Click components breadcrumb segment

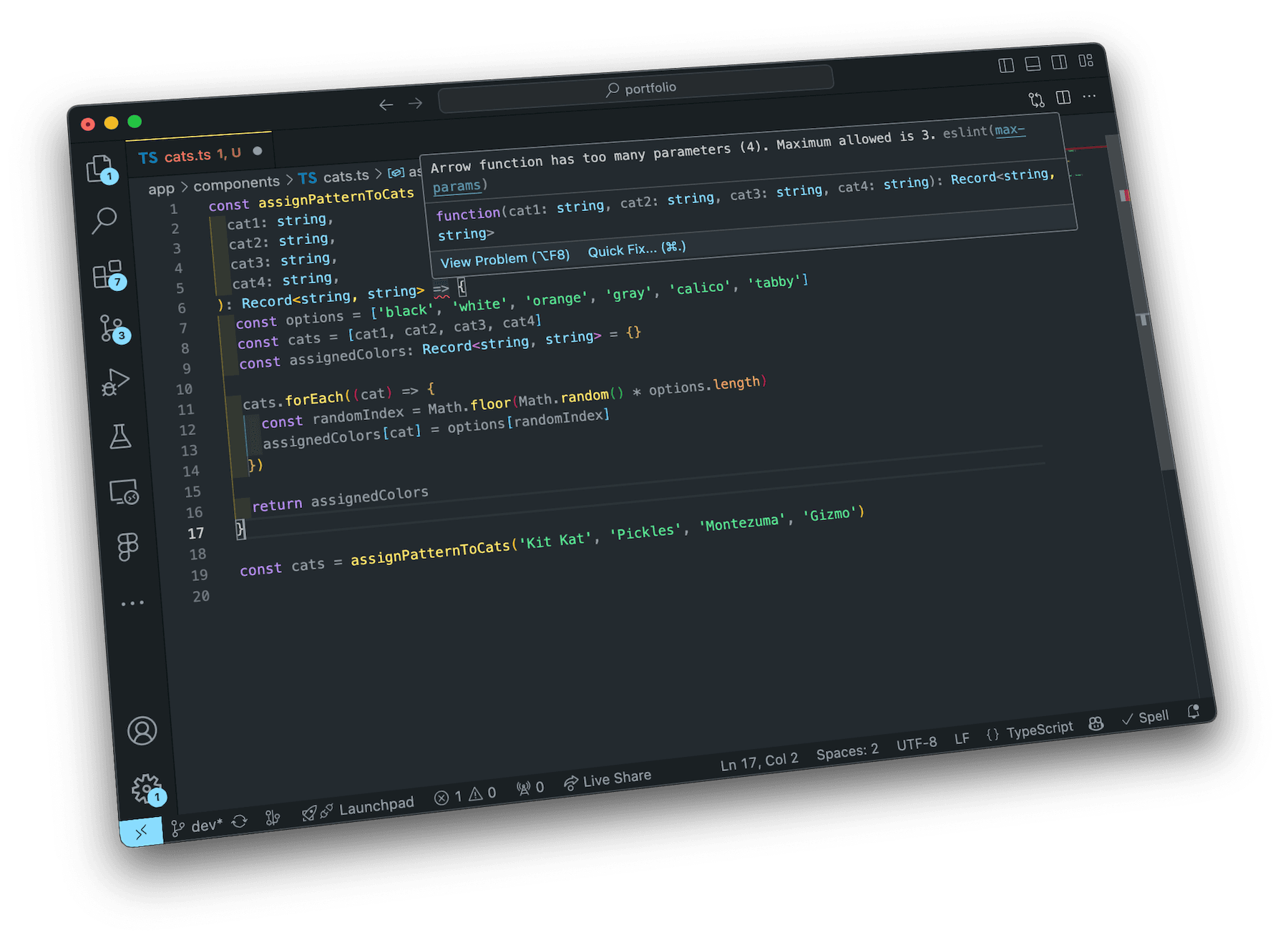click(x=236, y=184)
